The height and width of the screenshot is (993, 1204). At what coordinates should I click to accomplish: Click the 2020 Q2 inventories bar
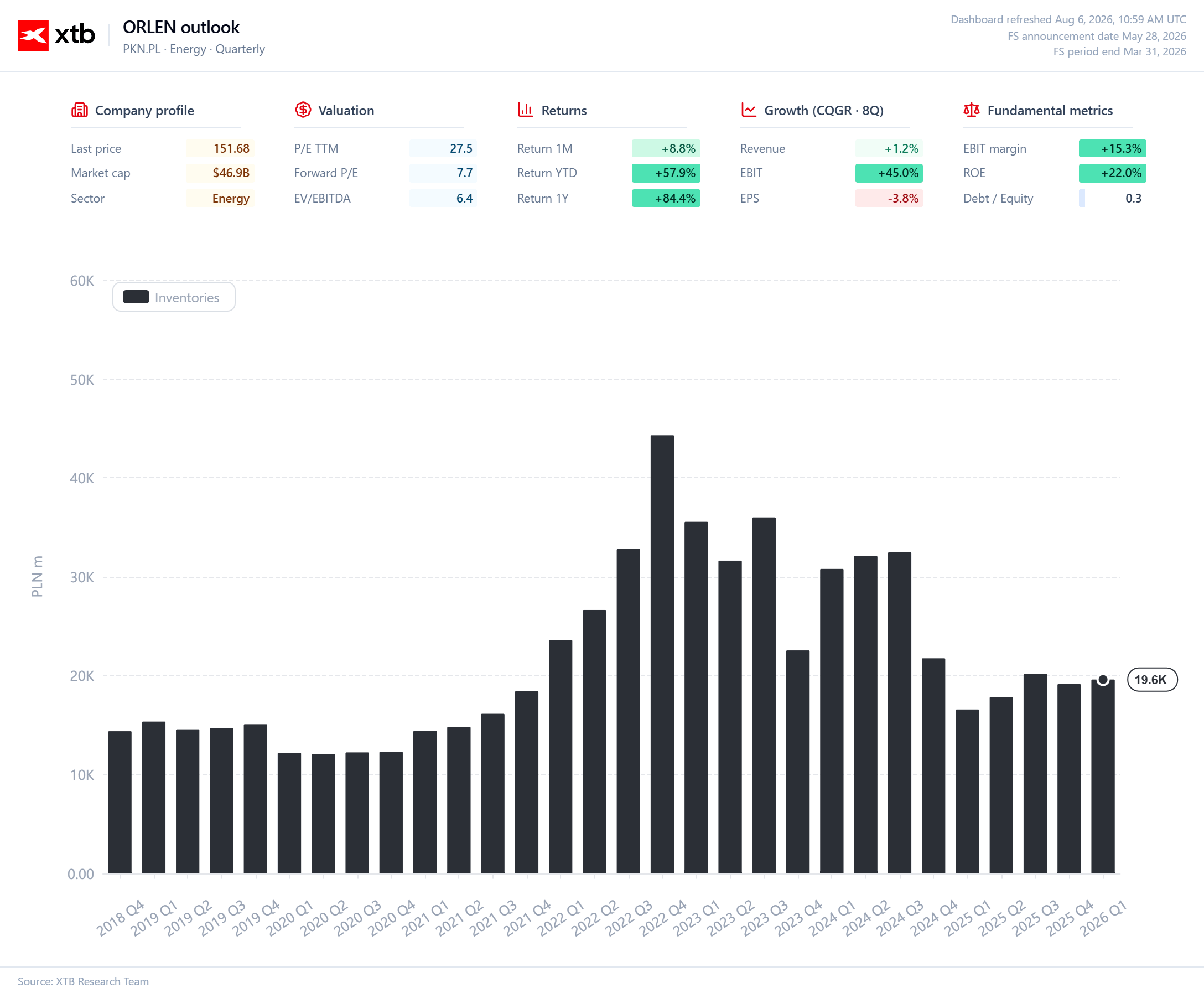323,814
